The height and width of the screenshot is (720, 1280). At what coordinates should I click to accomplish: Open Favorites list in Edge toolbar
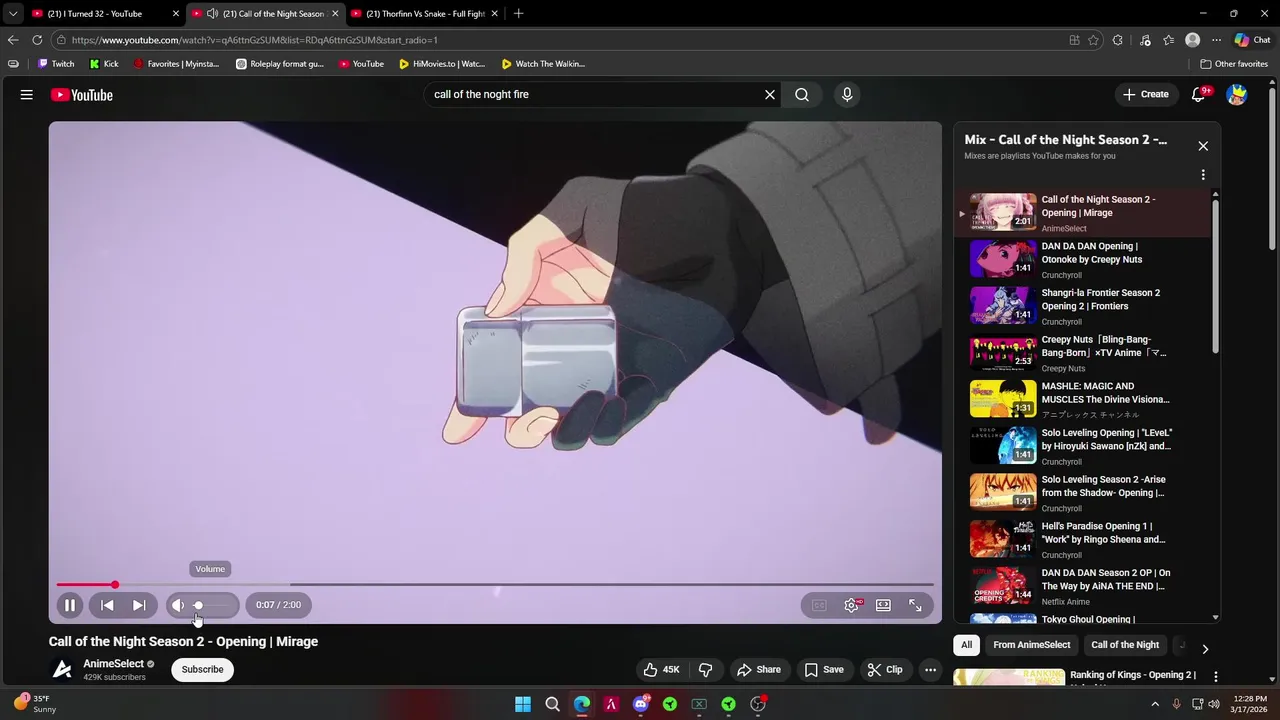1168,40
